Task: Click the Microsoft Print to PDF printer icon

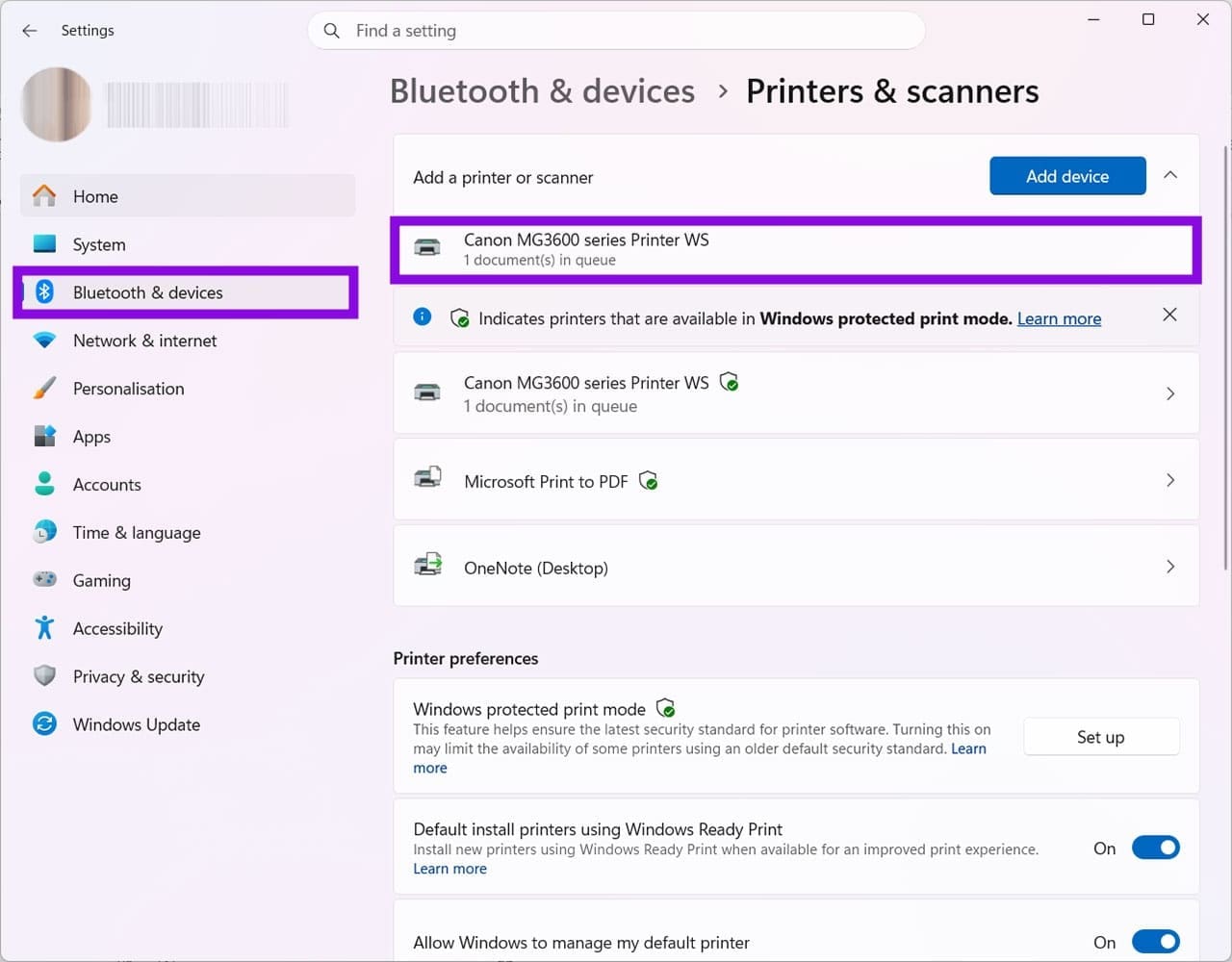Action: (x=427, y=479)
